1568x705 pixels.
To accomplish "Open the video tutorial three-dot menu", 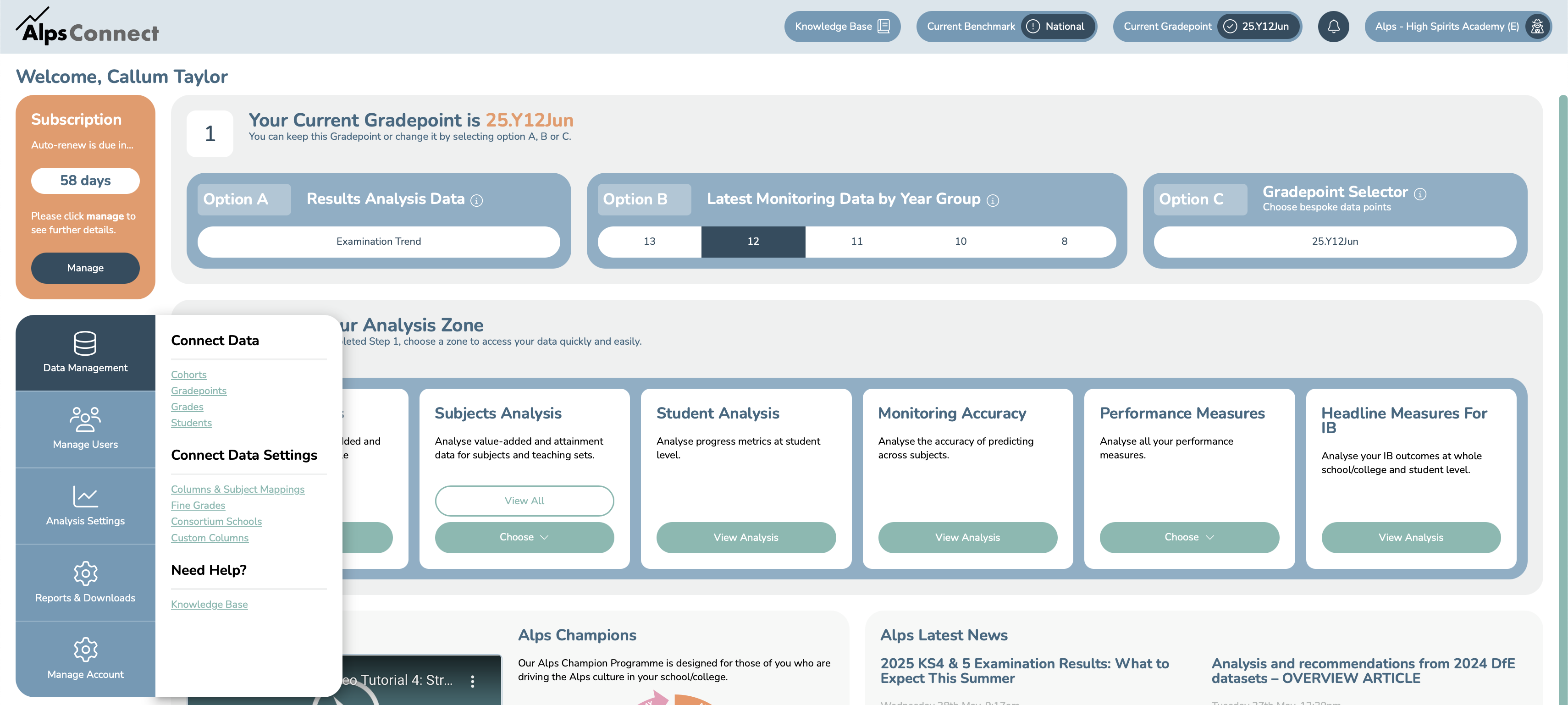I will 472,681.
